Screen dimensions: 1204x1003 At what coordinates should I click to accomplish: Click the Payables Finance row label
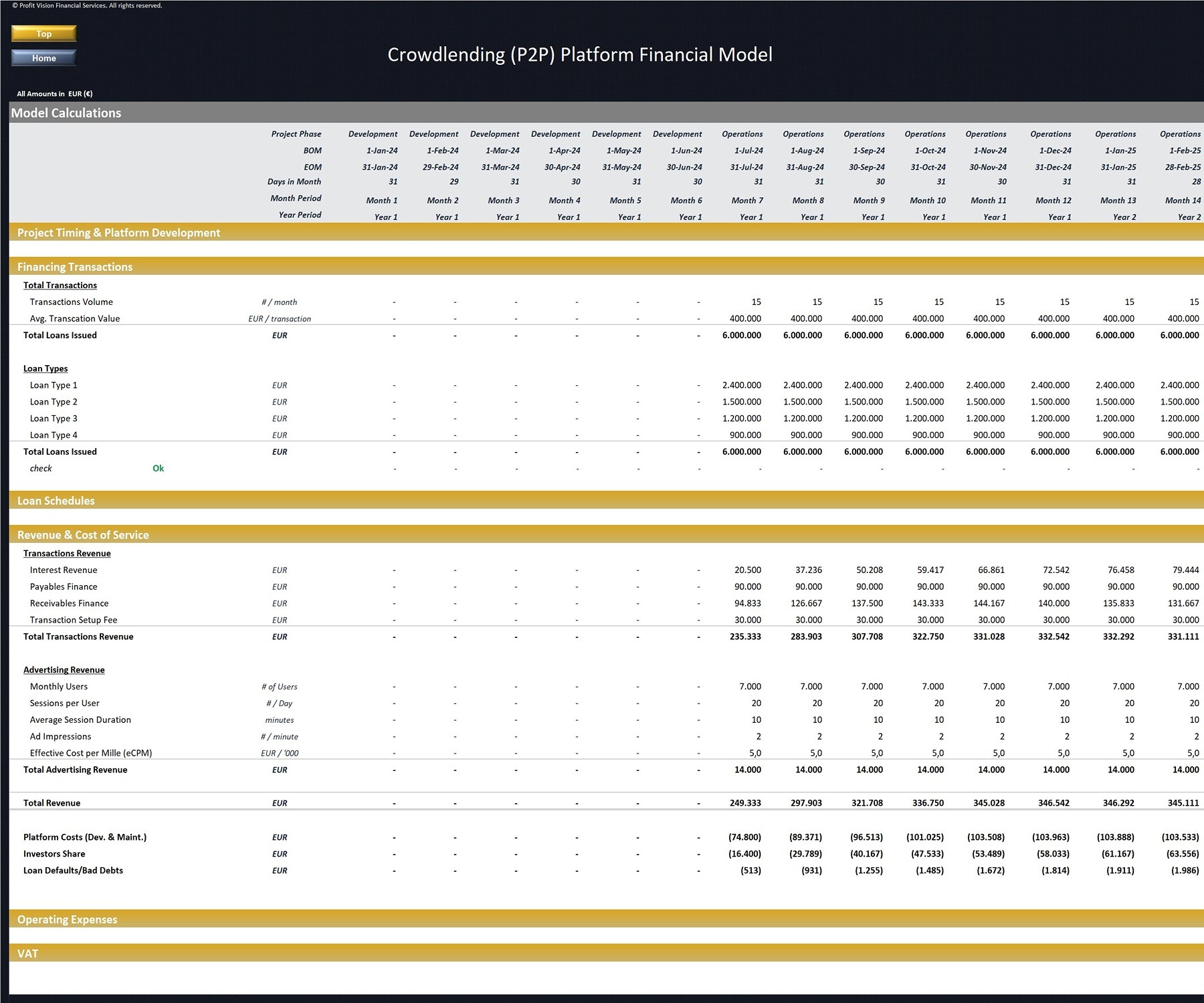(x=64, y=587)
